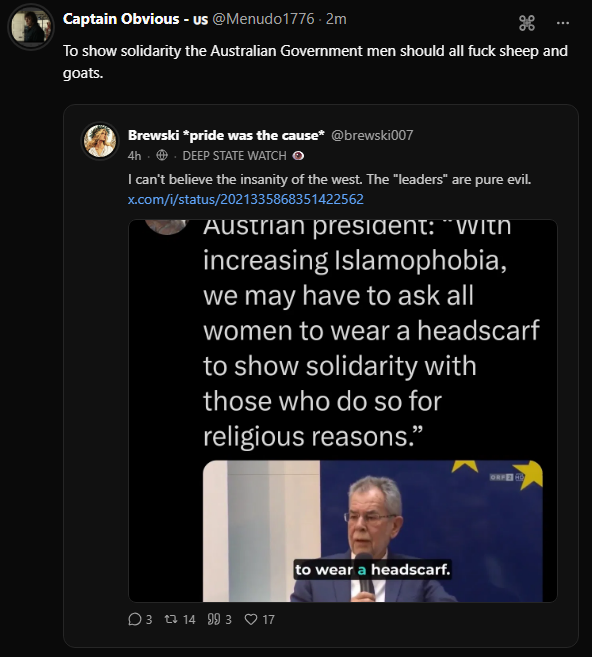Click the 4h timestamp on quoted post
This screenshot has width=592, height=657.
pyautogui.click(x=134, y=156)
